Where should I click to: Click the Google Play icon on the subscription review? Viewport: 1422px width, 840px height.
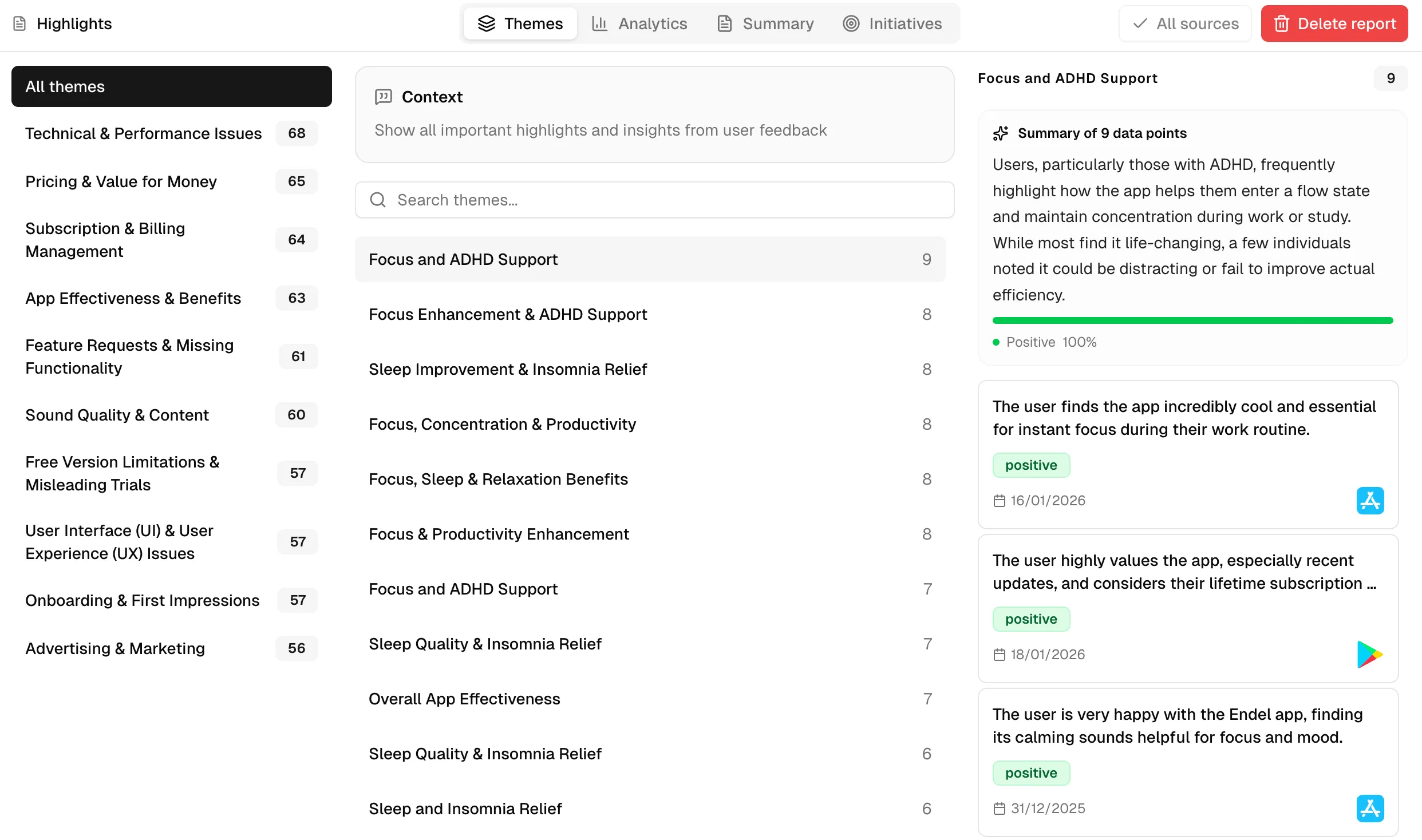click(1370, 654)
